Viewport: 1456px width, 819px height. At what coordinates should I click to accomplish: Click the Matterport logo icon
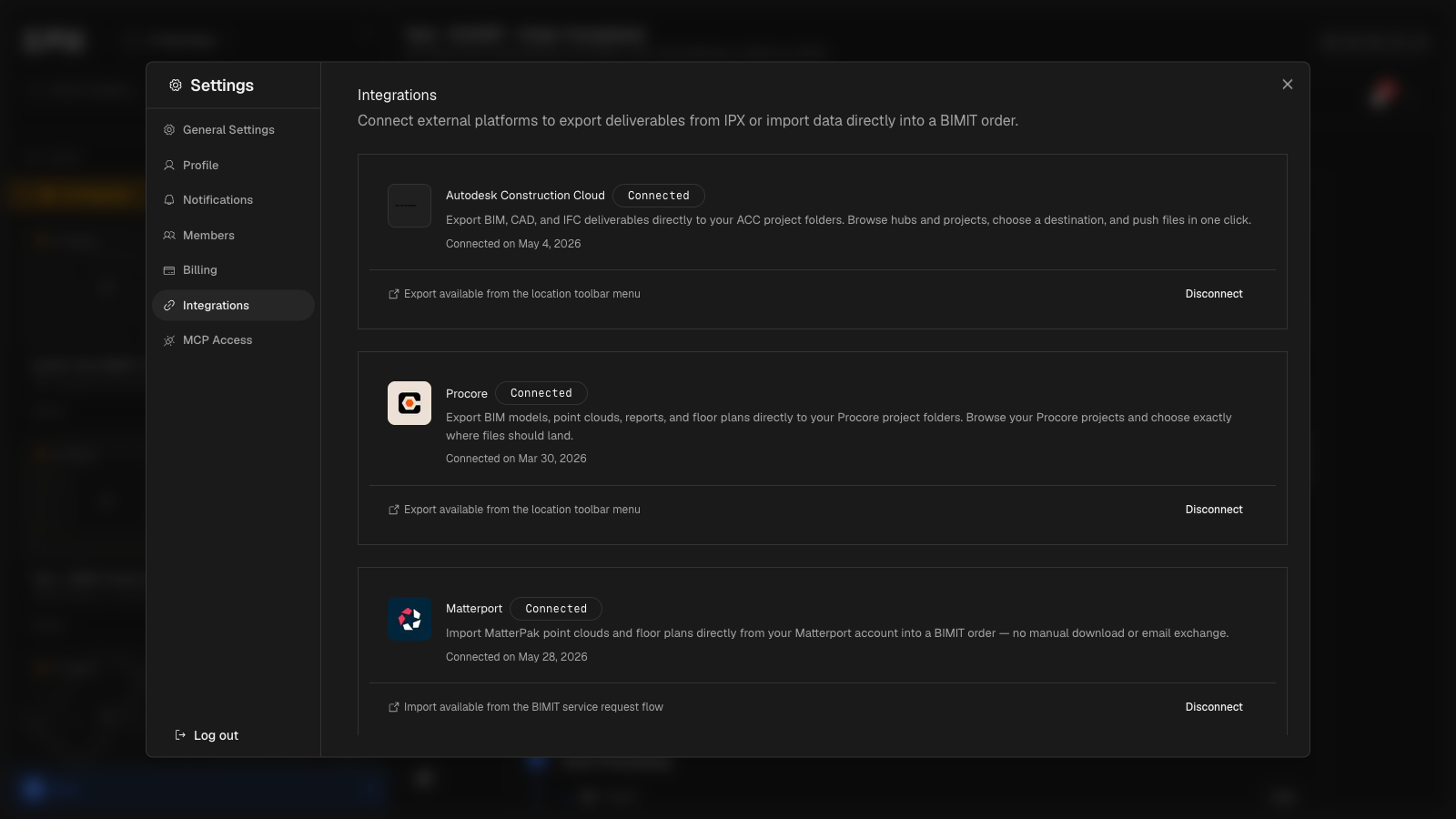409,619
